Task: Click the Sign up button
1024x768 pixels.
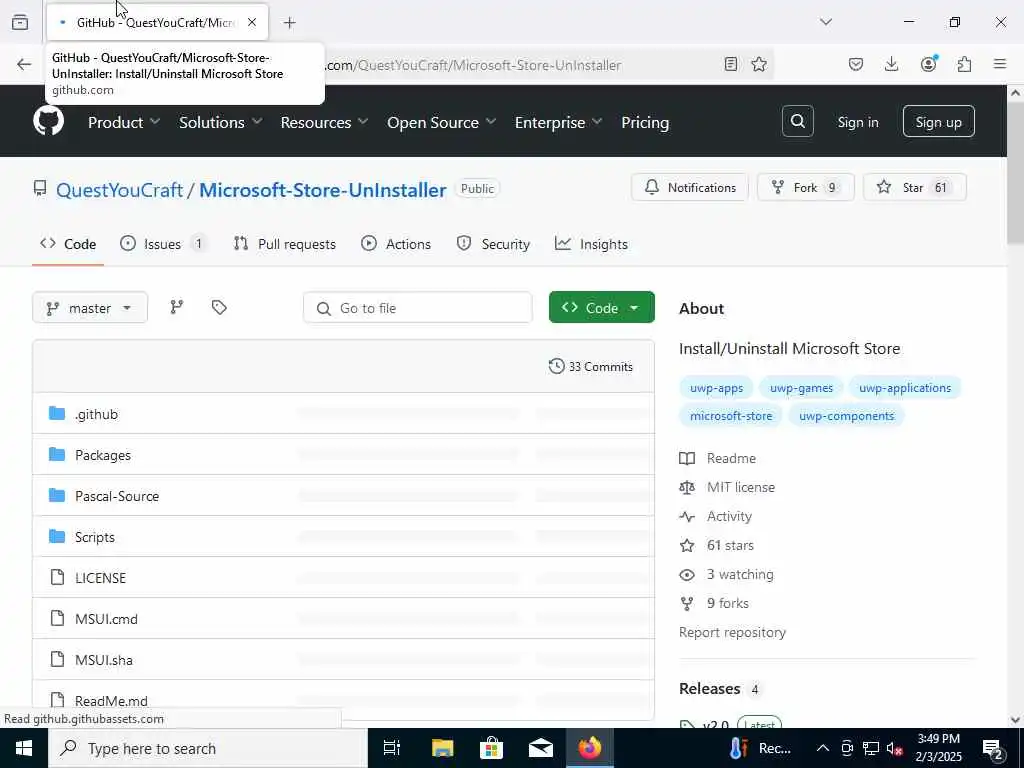Action: 938,121
